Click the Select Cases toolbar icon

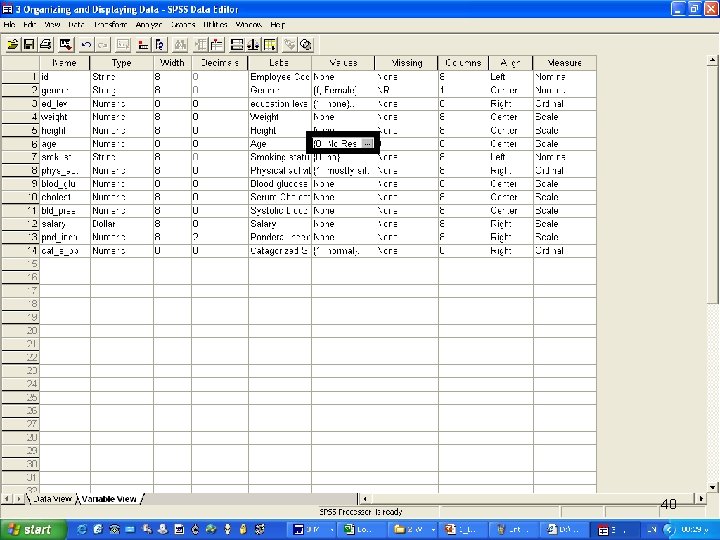[270, 45]
